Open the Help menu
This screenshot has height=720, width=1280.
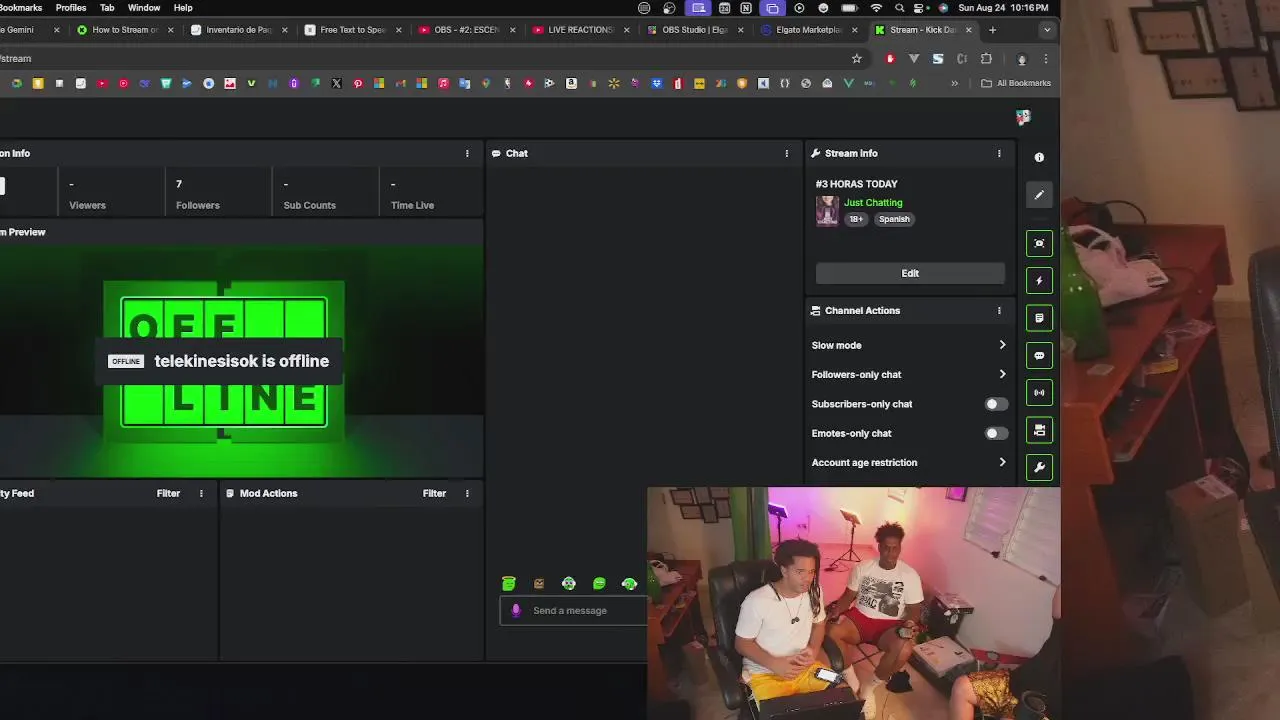coord(183,8)
